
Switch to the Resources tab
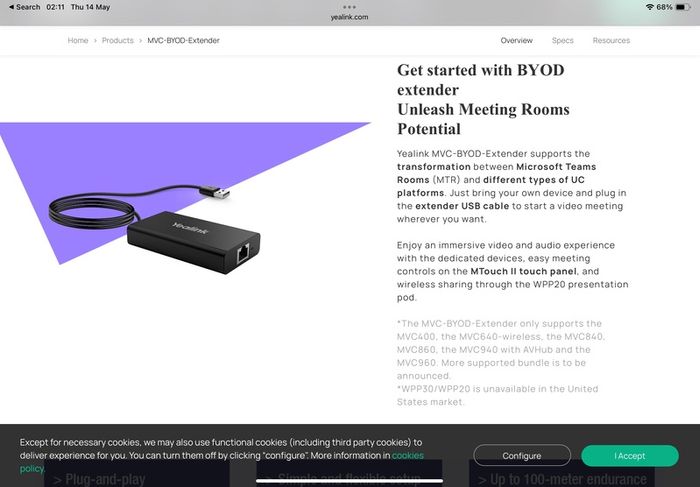[611, 40]
